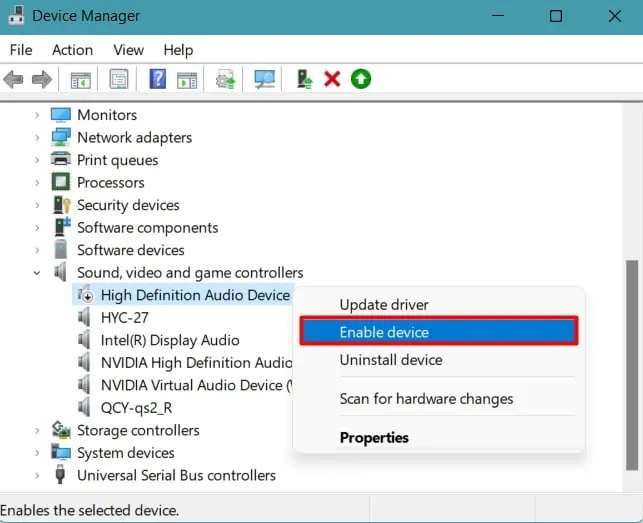The image size is (643, 523).
Task: Open the Properties toolbar icon
Action: [119, 79]
